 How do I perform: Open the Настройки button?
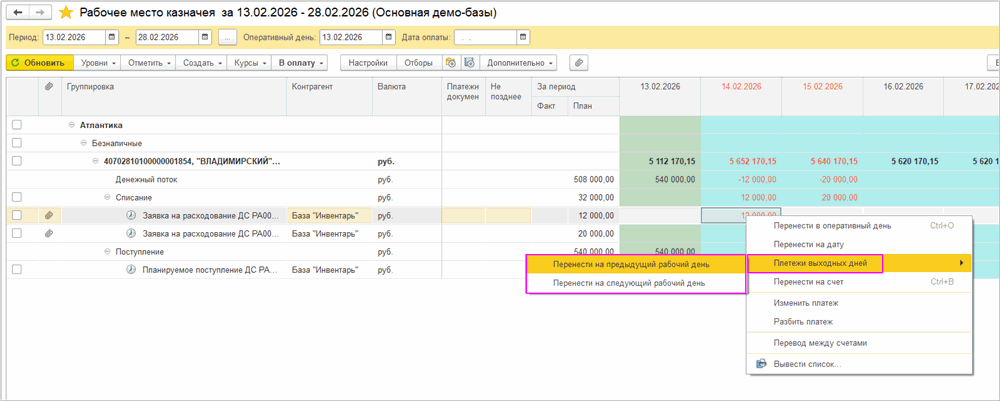click(x=368, y=62)
